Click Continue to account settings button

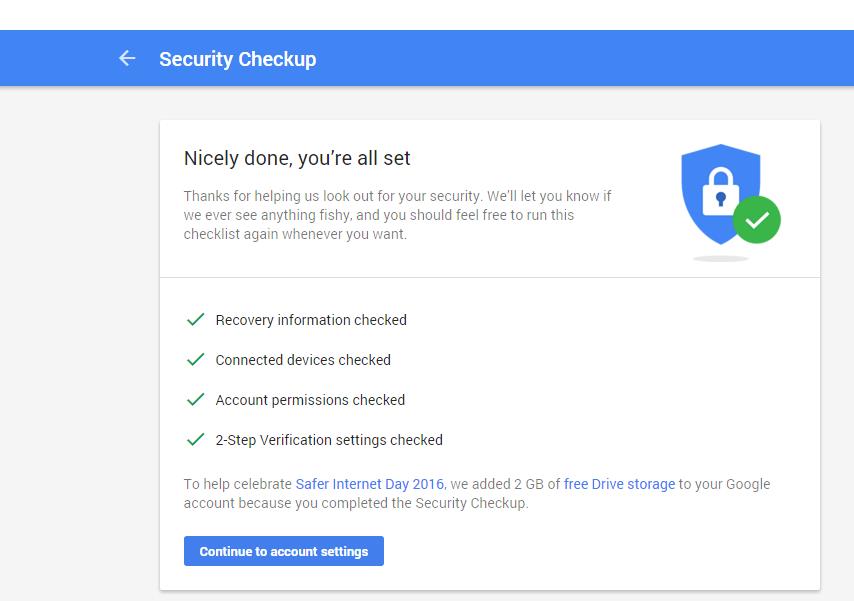click(284, 551)
